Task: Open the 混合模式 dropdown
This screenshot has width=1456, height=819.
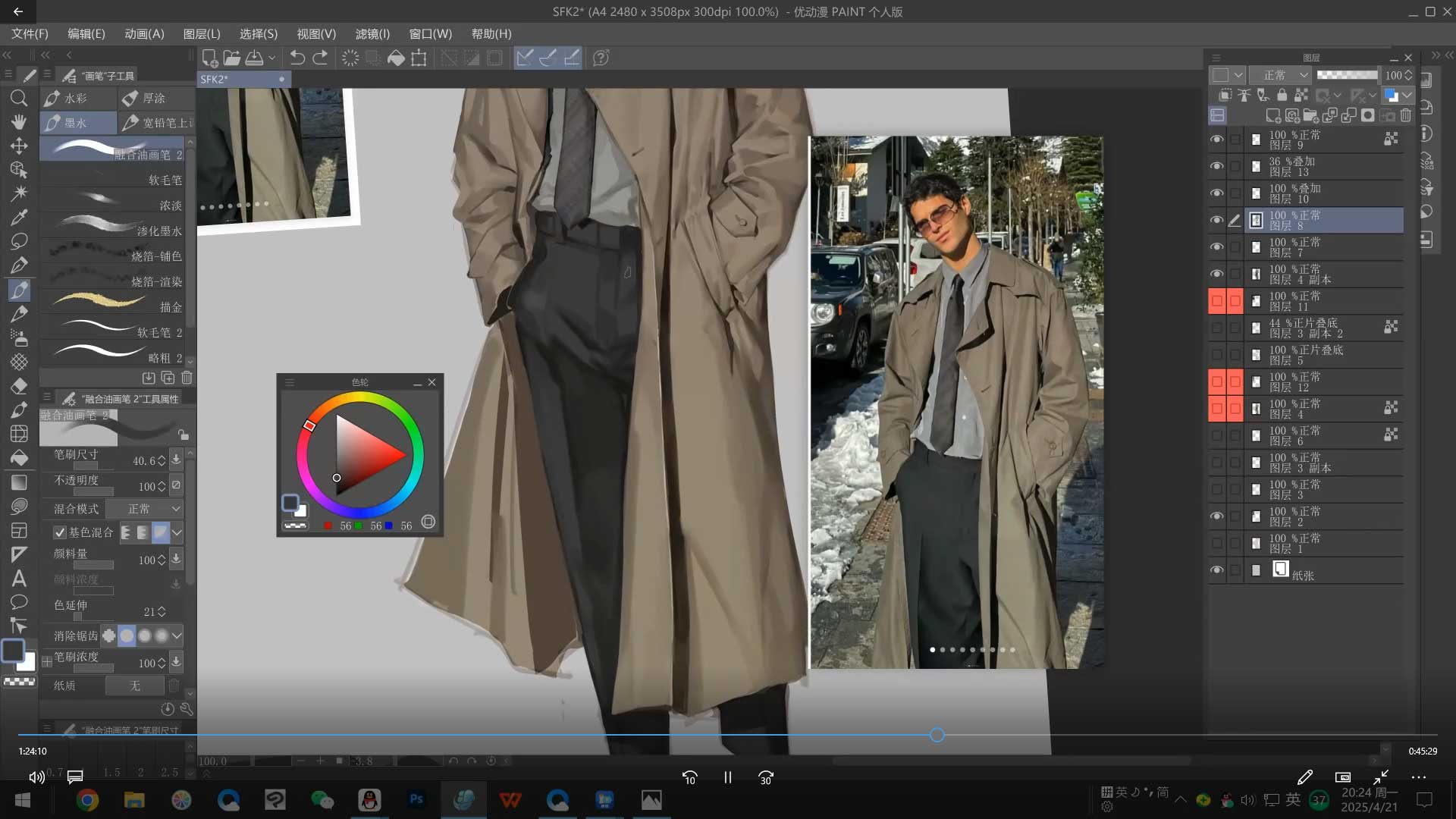Action: coord(145,509)
